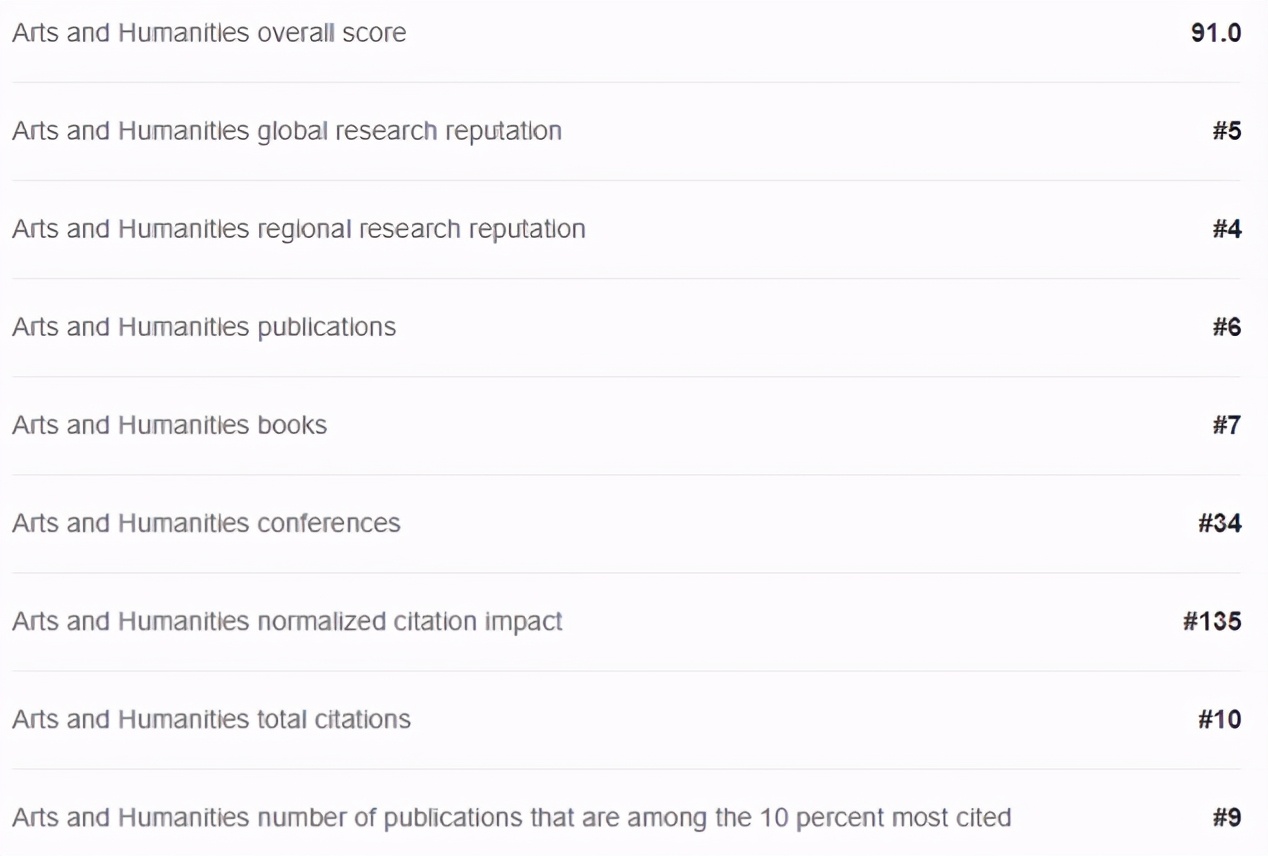Viewport: 1268px width, 856px height.
Task: Click the 'Arts and Humanities conferences' label
Action: [206, 523]
